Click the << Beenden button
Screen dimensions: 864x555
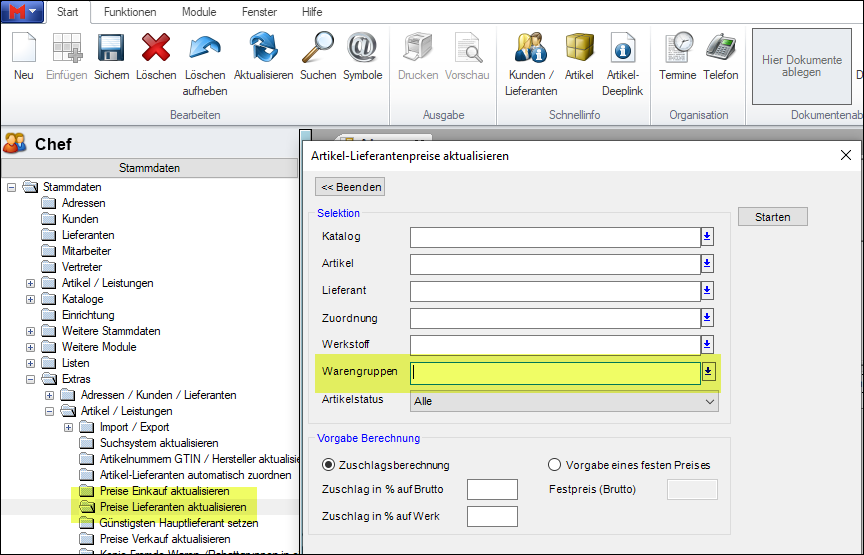(x=350, y=187)
